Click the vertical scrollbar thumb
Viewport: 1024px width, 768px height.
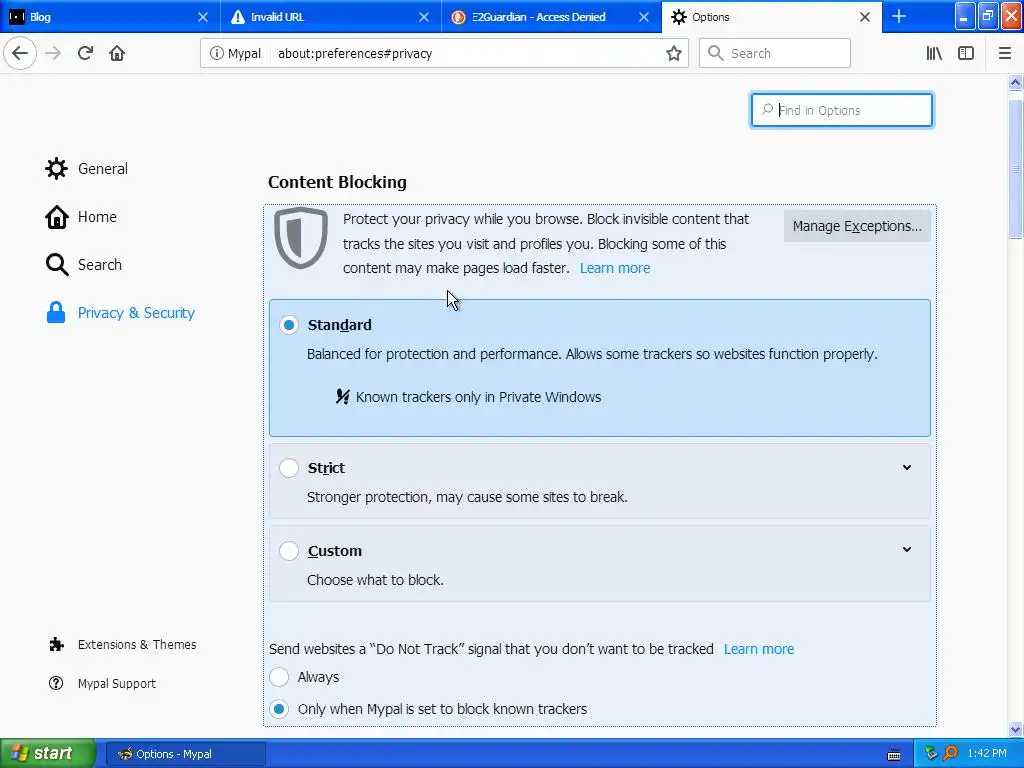pyautogui.click(x=1015, y=168)
